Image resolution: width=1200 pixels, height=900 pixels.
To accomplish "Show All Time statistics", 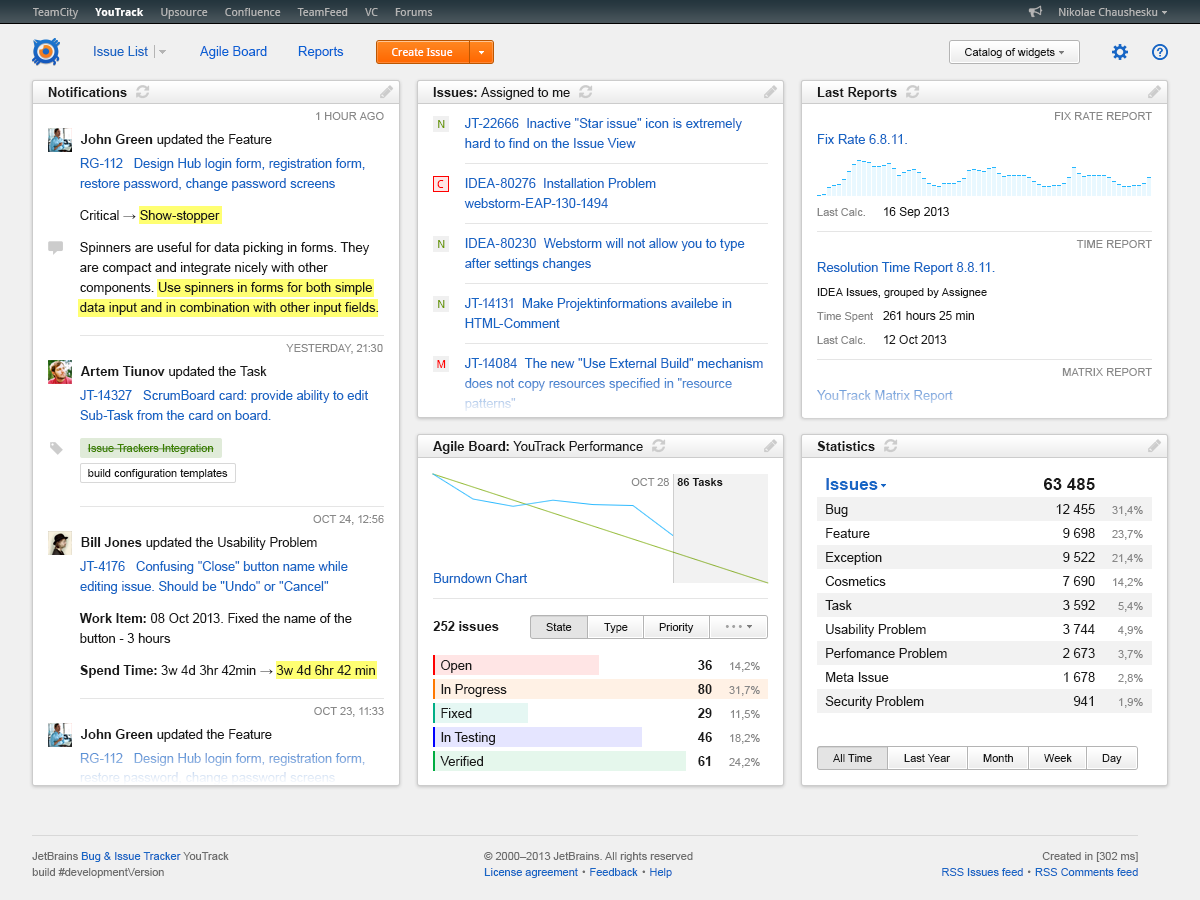I will pos(853,758).
